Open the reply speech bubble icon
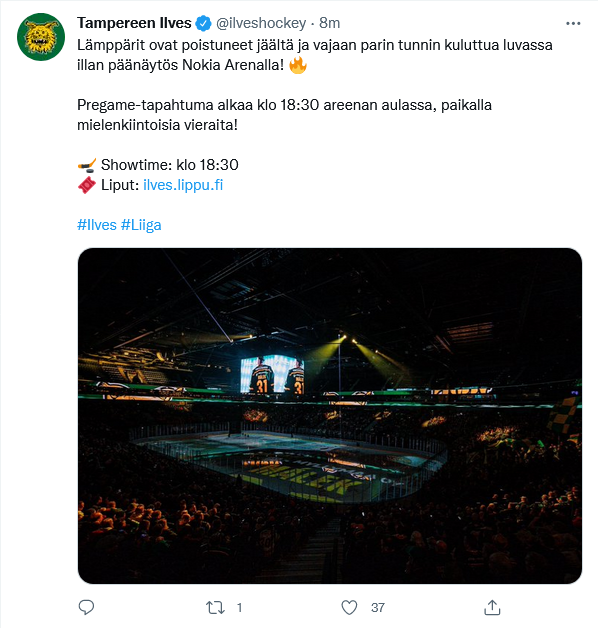The image size is (598, 628). point(86,608)
